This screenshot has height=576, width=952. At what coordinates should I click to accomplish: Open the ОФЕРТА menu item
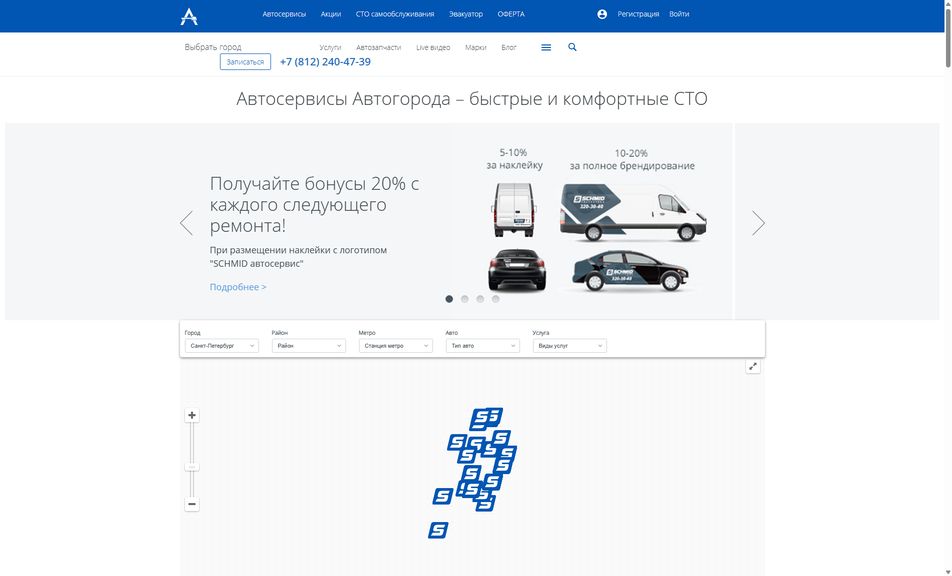point(511,14)
